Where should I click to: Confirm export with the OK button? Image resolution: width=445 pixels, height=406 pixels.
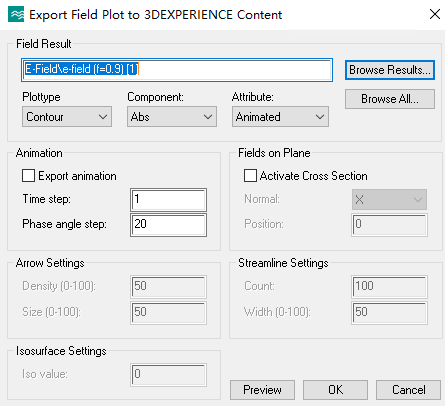335,390
